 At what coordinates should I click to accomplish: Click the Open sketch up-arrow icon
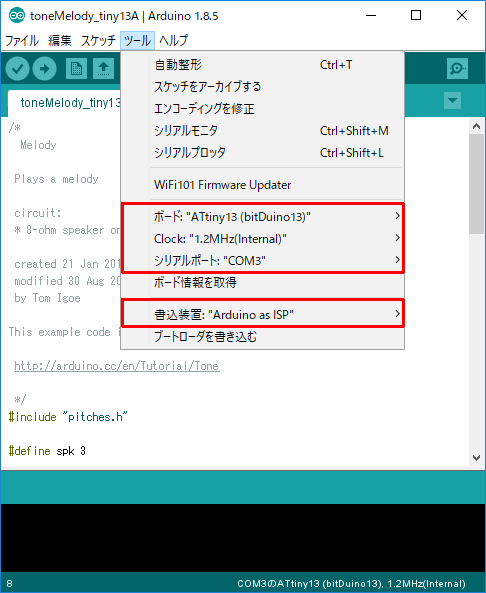point(103,68)
